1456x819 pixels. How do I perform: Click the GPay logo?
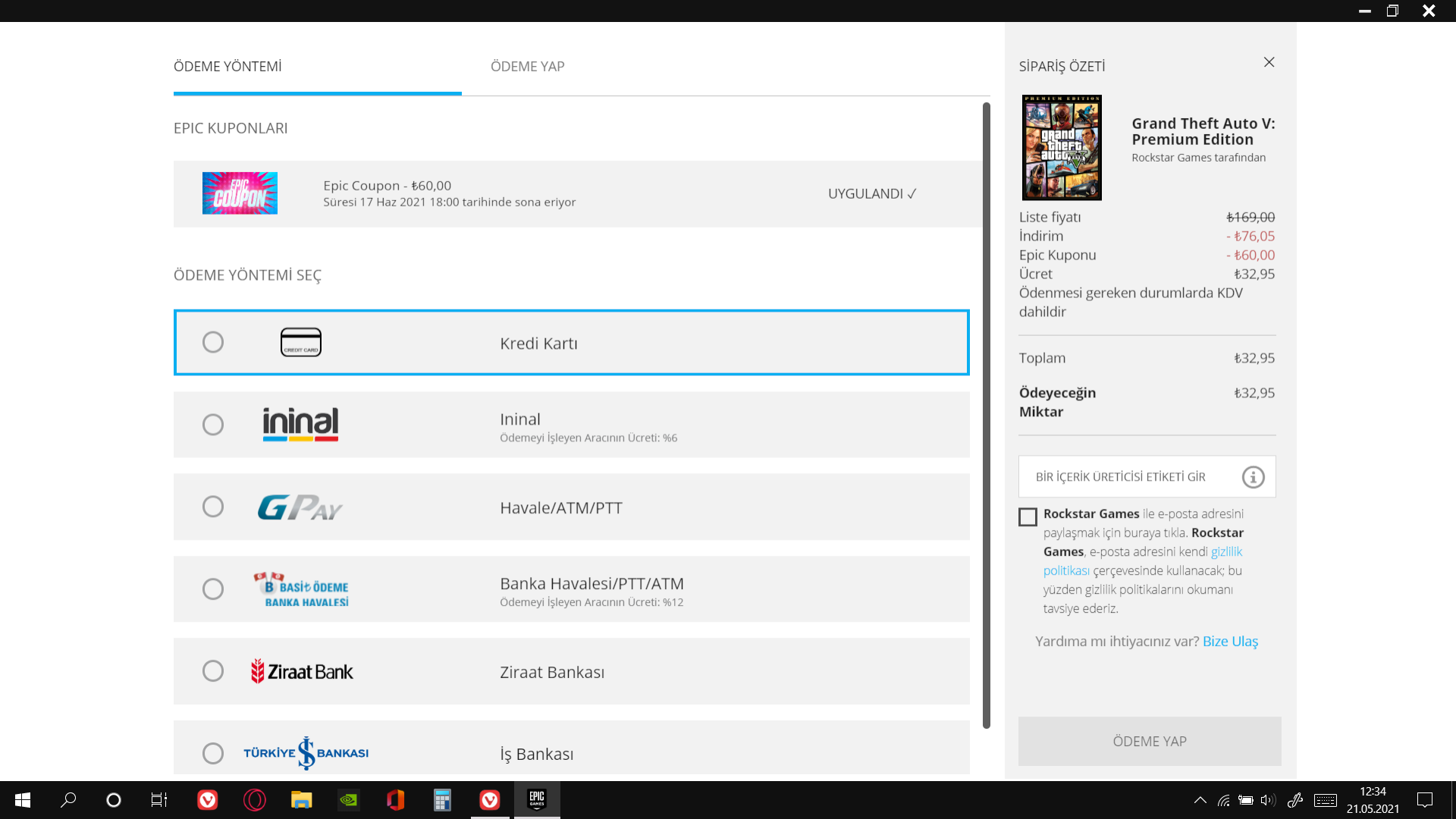(x=300, y=507)
